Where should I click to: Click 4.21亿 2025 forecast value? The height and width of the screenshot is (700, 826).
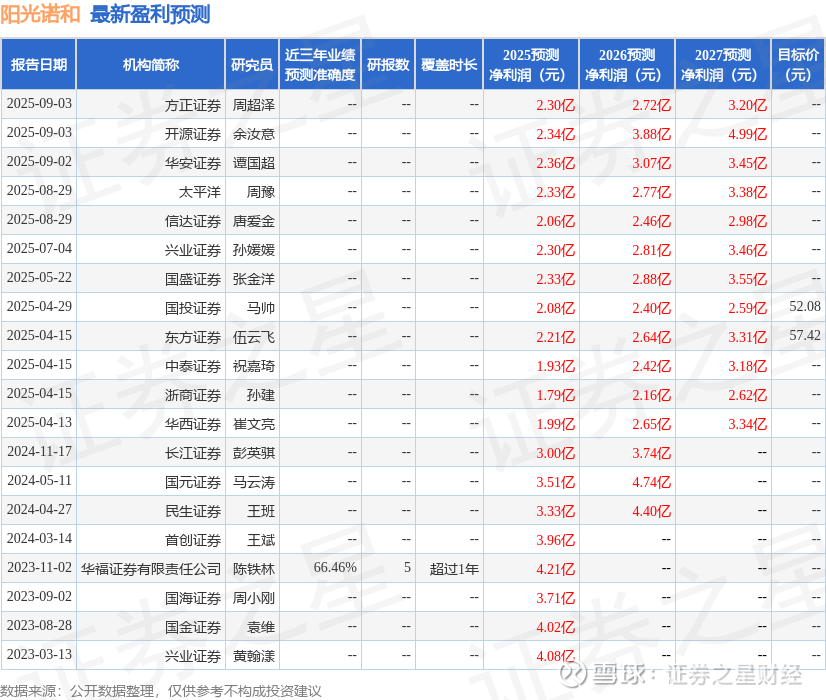[556, 569]
